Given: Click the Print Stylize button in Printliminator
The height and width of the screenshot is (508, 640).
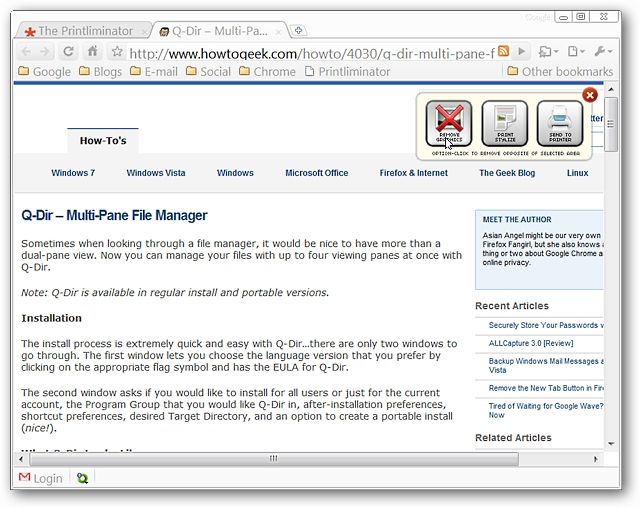Looking at the screenshot, I should click(504, 123).
